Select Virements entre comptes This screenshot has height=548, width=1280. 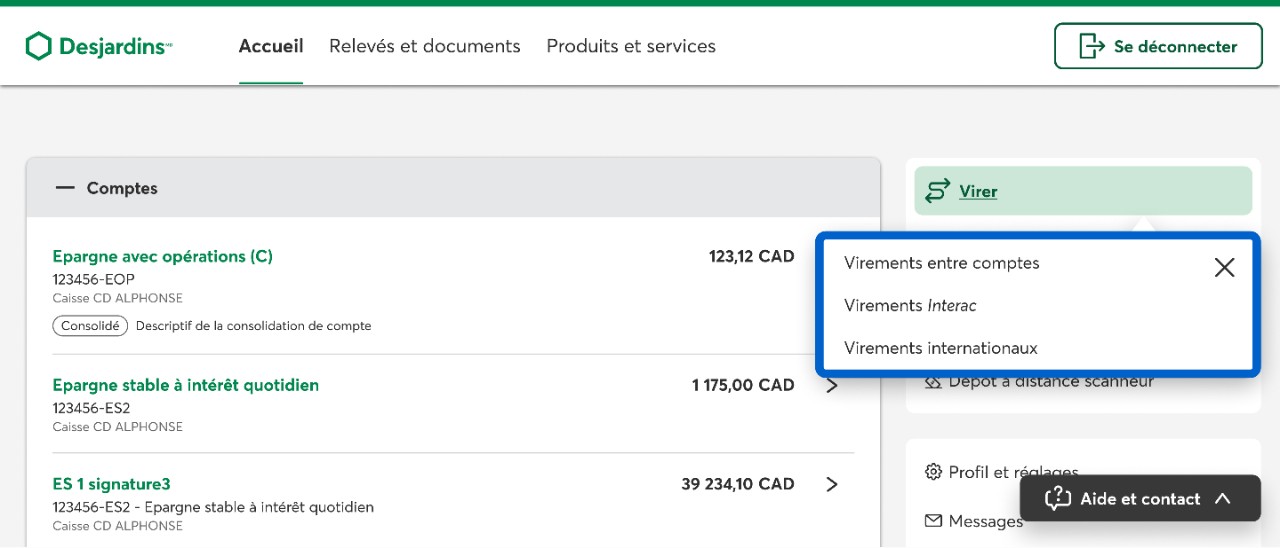point(941,263)
